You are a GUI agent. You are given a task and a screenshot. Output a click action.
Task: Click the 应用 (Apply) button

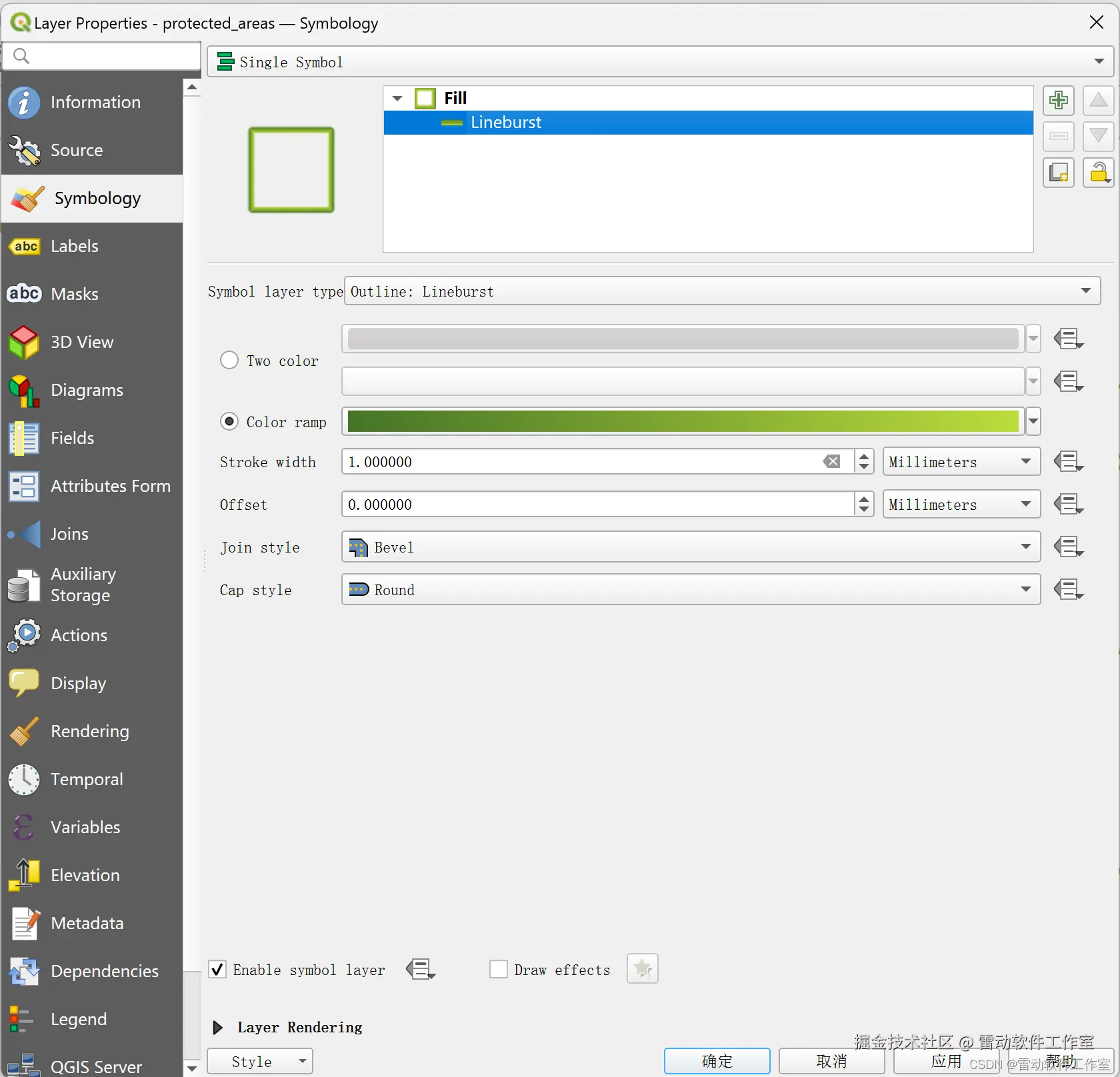pos(947,1061)
